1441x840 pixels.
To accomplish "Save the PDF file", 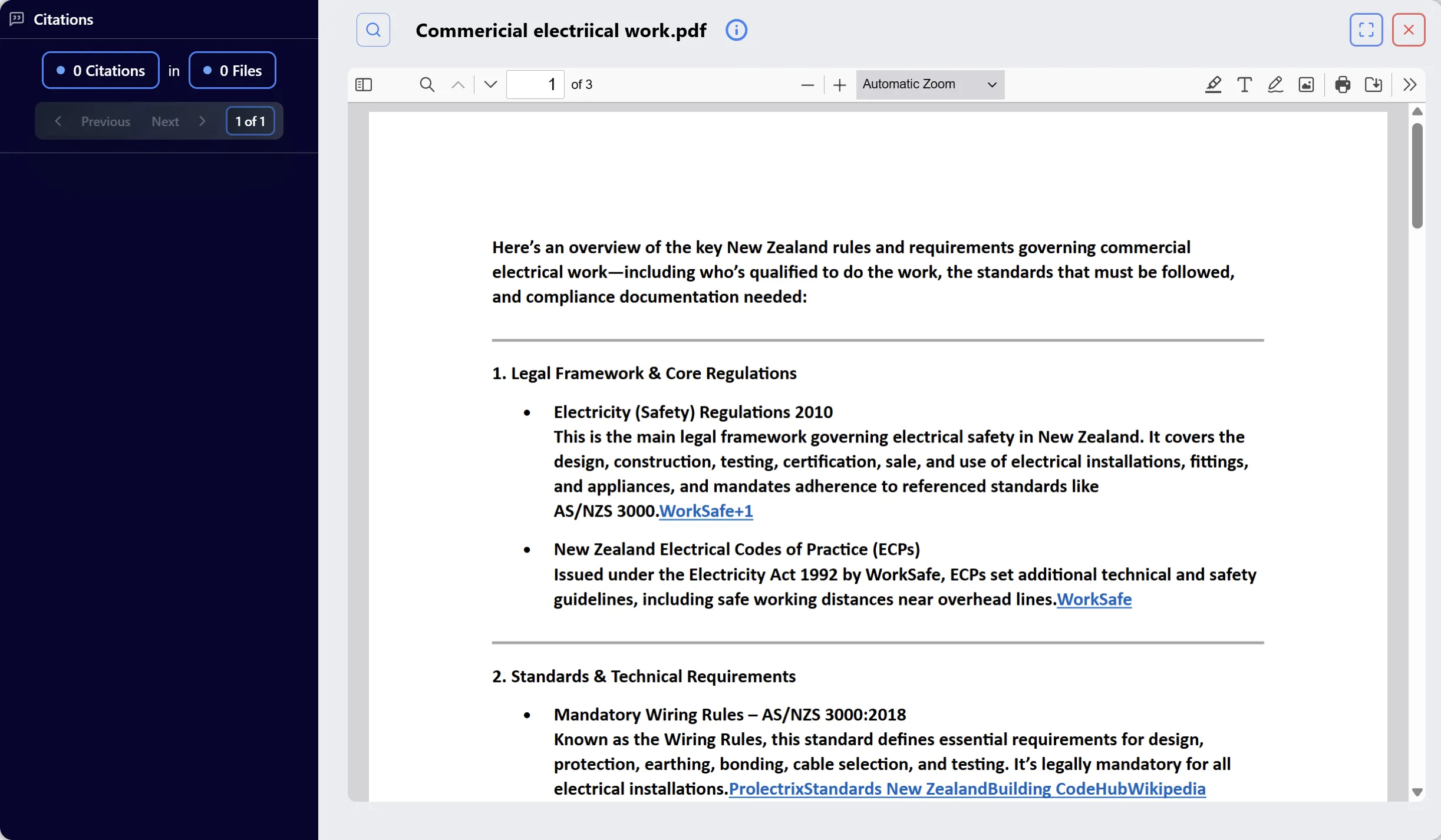I will 1374,84.
